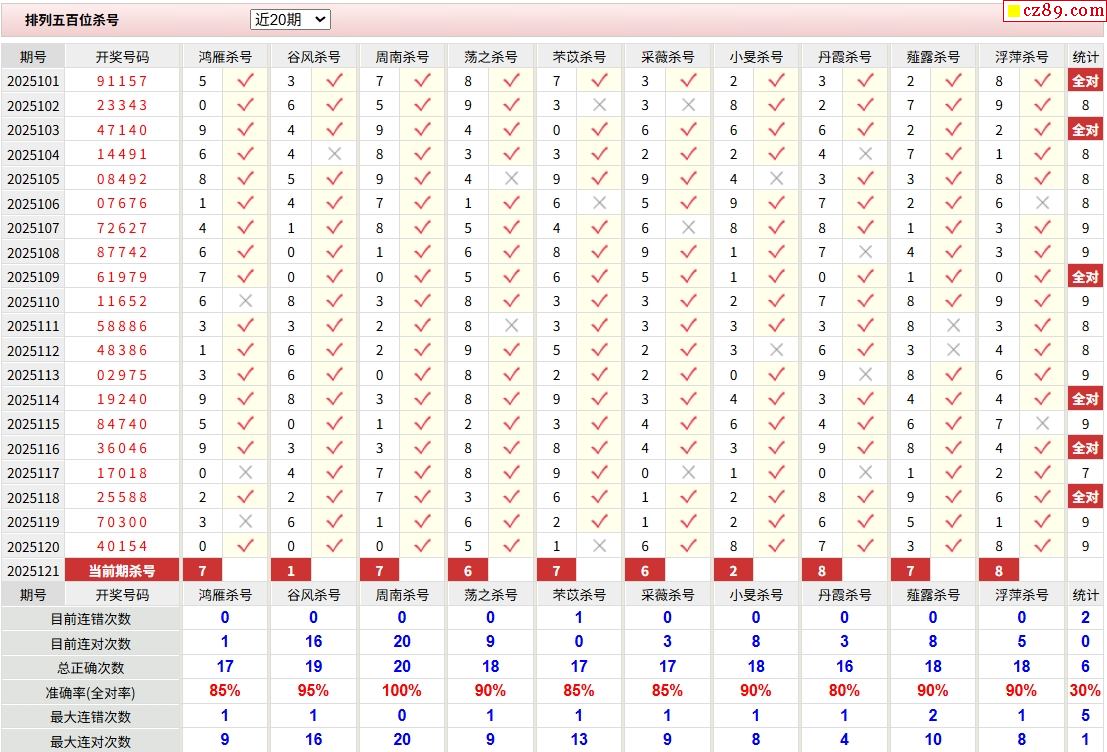Click the 准确率(全对率) row label
The width and height of the screenshot is (1107, 752).
[90, 693]
